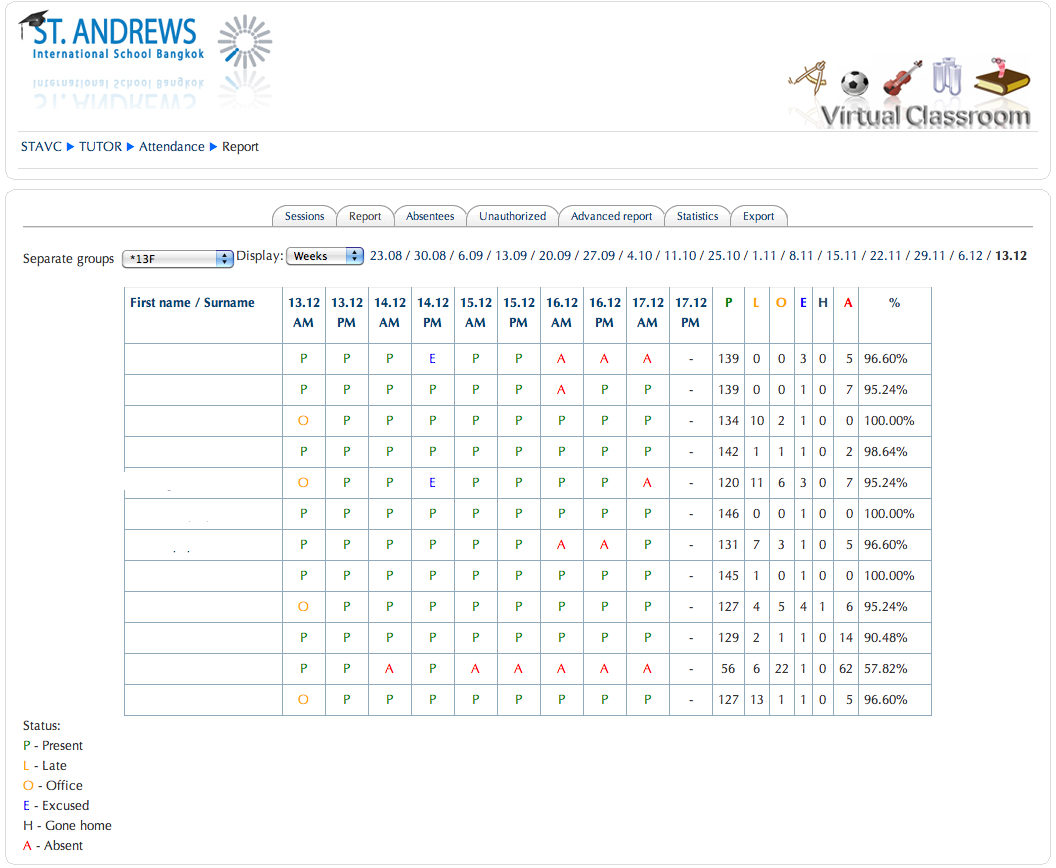Open the Separate groups selector showing *13F
This screenshot has width=1056, height=868.
tap(177, 258)
